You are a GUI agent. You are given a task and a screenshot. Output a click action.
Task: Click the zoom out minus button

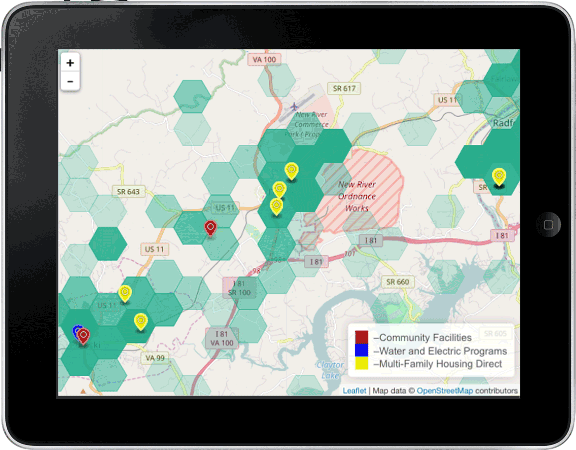coord(70,81)
